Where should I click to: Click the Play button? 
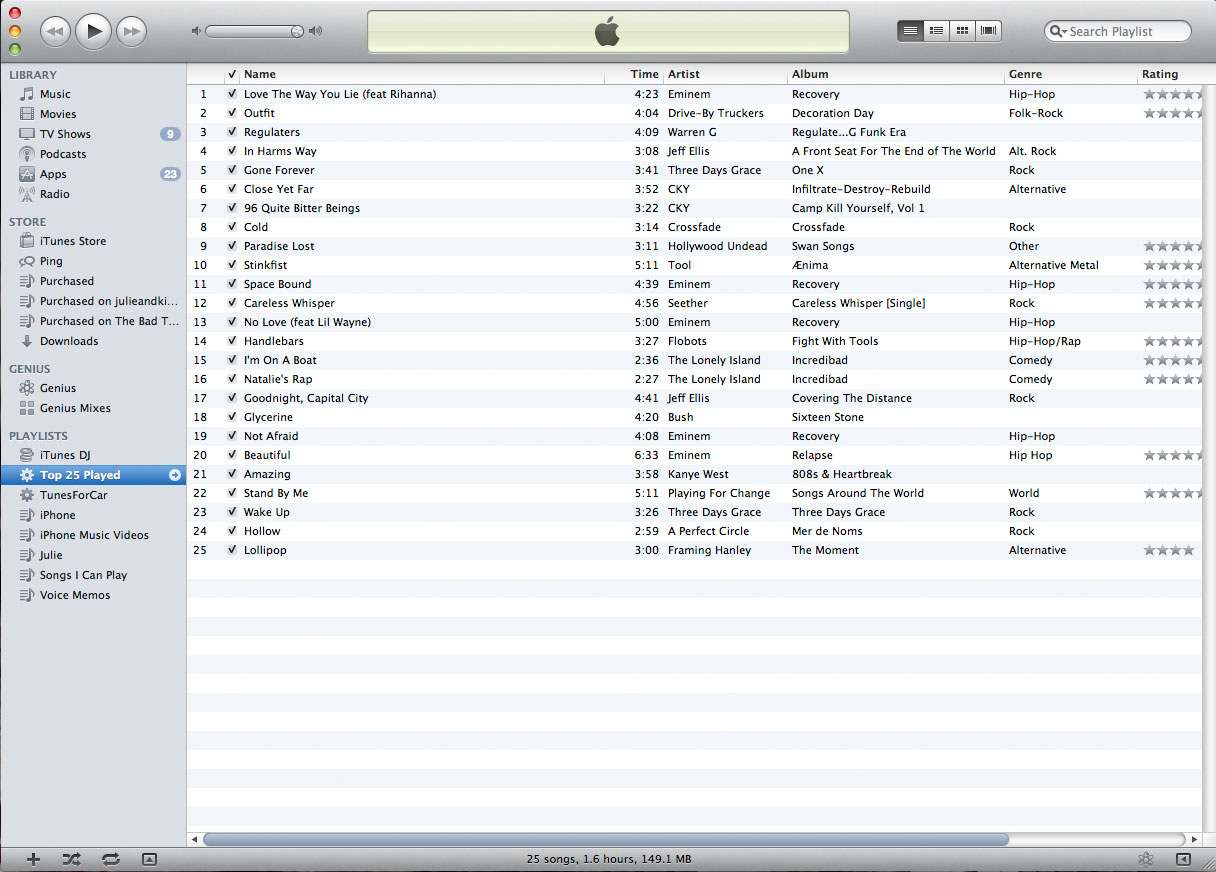click(93, 31)
